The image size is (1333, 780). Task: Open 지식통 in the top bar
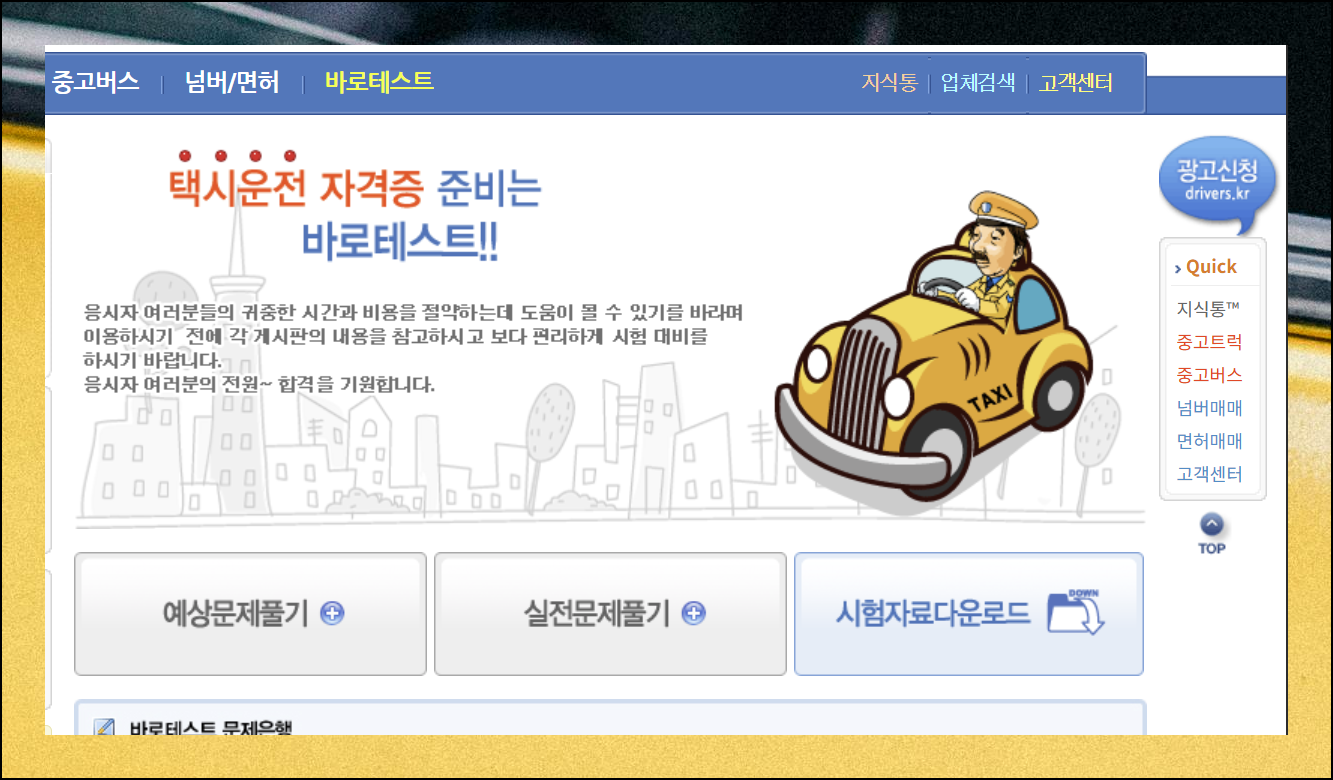[889, 83]
